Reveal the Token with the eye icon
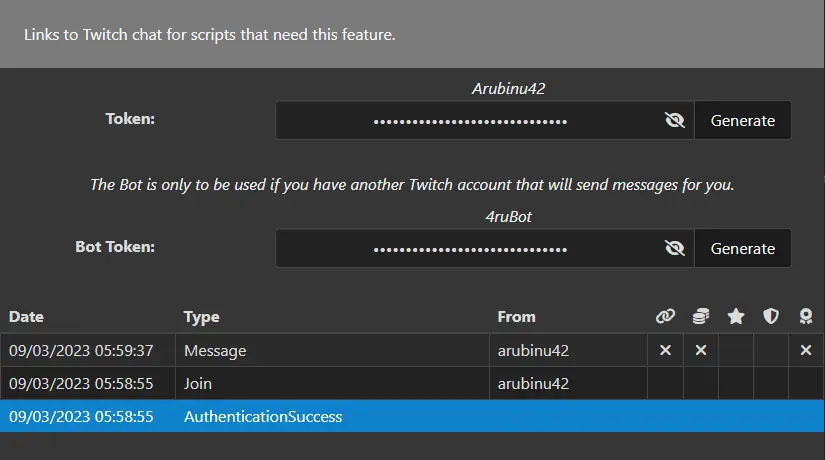Viewport: 825px width, 460px height. [675, 120]
